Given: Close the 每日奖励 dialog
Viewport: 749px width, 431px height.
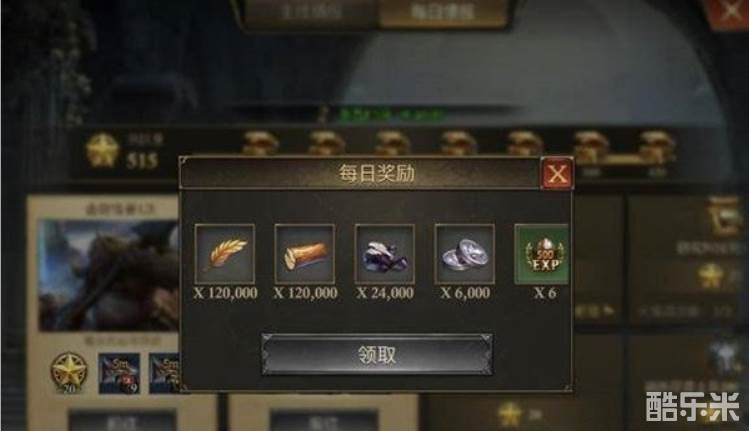Looking at the screenshot, I should tap(556, 173).
